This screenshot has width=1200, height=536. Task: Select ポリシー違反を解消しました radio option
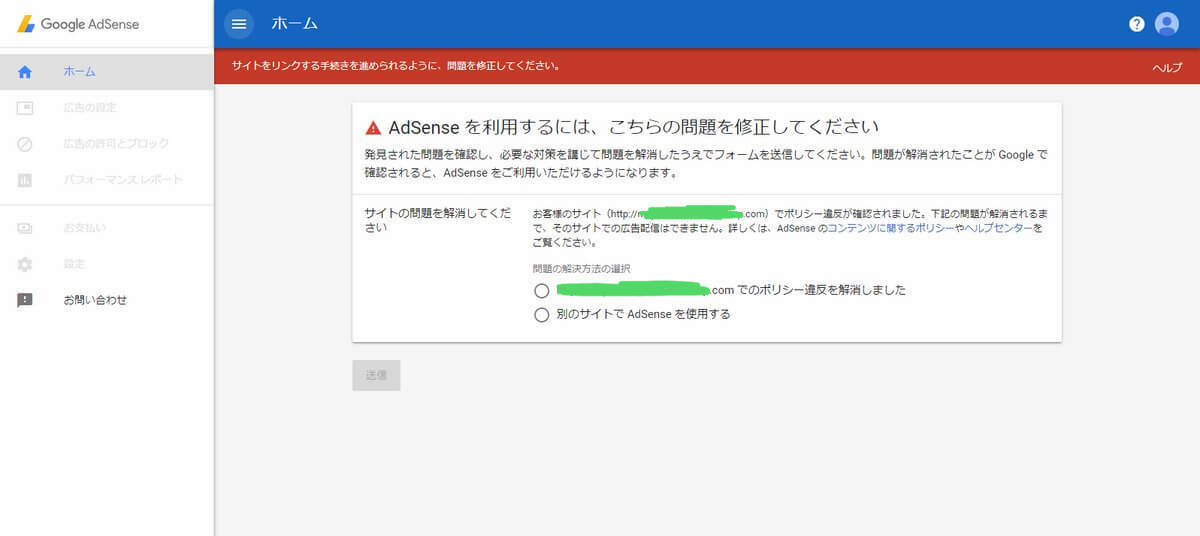(x=542, y=290)
